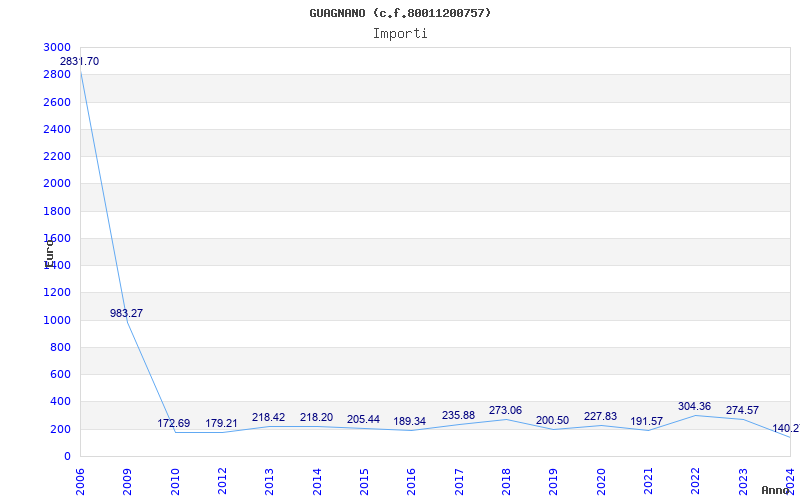
Task: Click the x-axis year 2006
Action: coord(80,481)
